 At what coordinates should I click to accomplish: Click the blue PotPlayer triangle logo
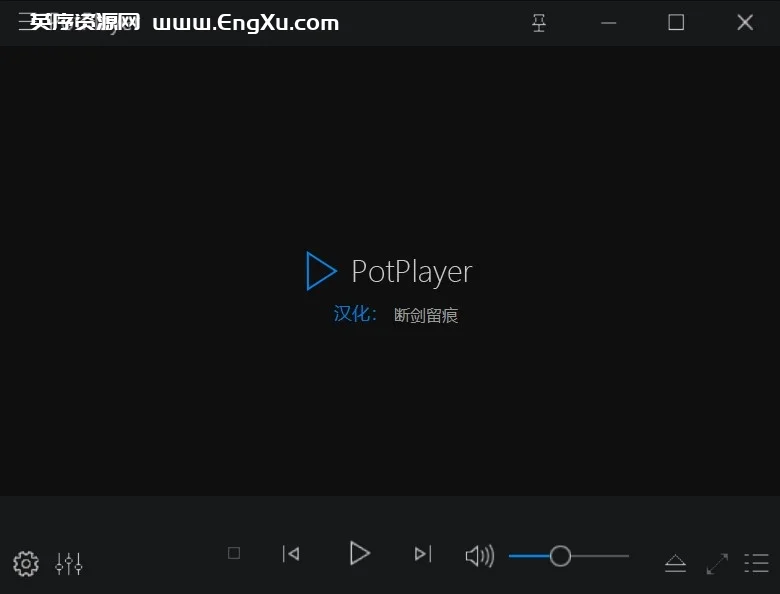point(320,271)
